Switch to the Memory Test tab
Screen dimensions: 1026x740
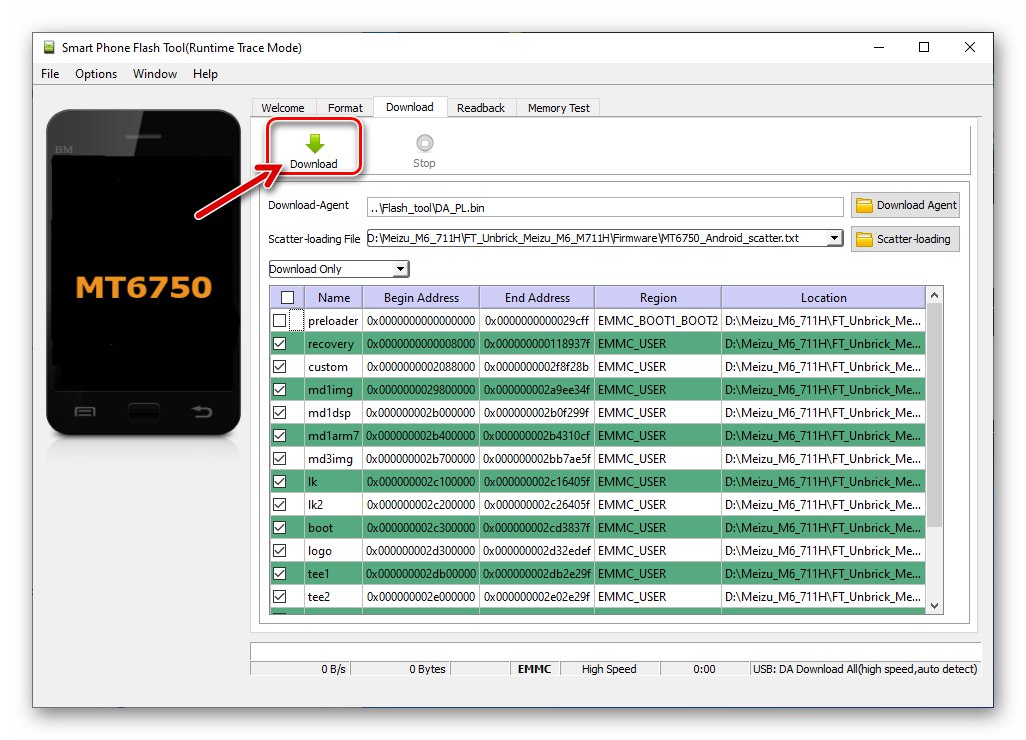[x=559, y=108]
